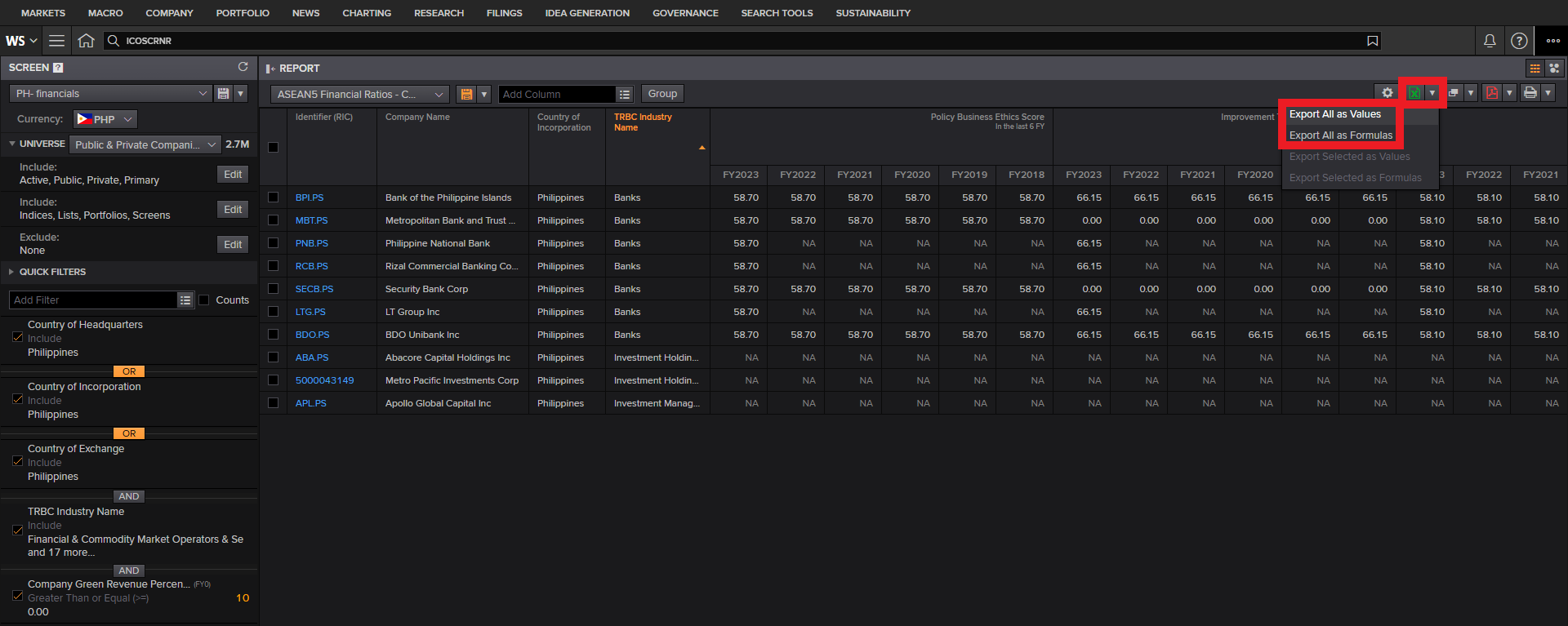The width and height of the screenshot is (1568, 626).
Task: Open the ASEAN5 Financial Ratios template dropdown
Action: [359, 95]
